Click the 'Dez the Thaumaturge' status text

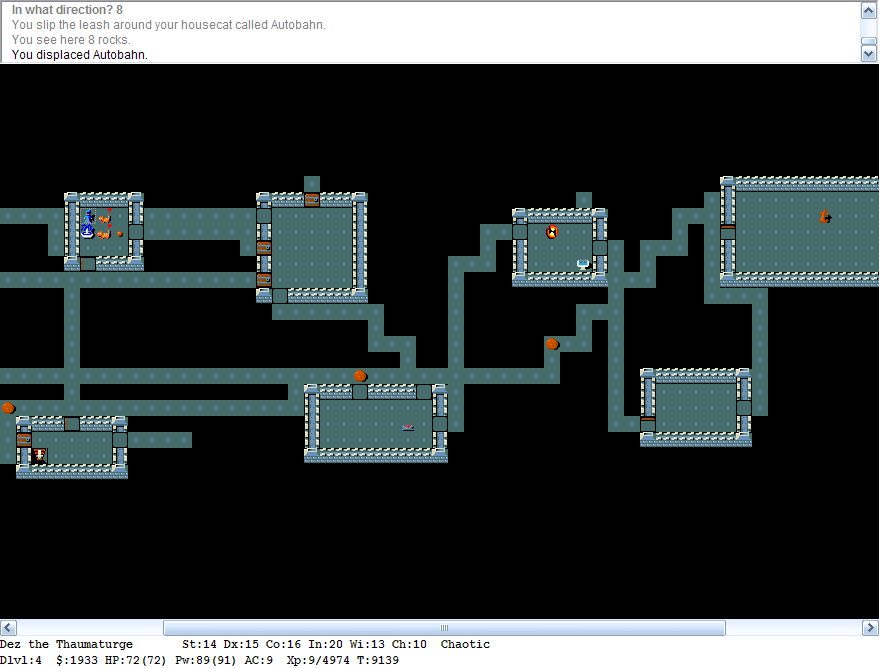[x=66, y=644]
